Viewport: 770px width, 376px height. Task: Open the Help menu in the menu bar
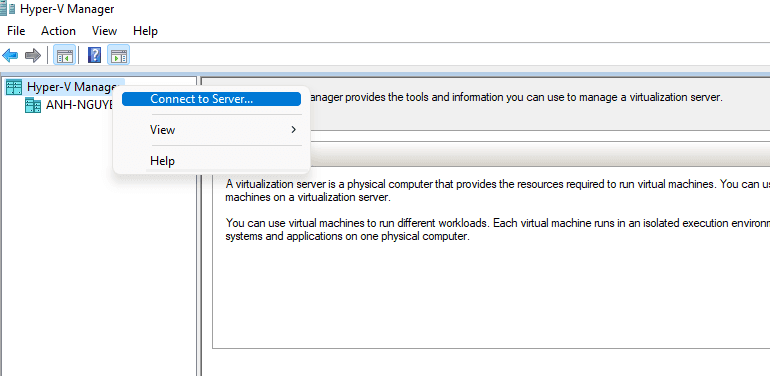(145, 31)
